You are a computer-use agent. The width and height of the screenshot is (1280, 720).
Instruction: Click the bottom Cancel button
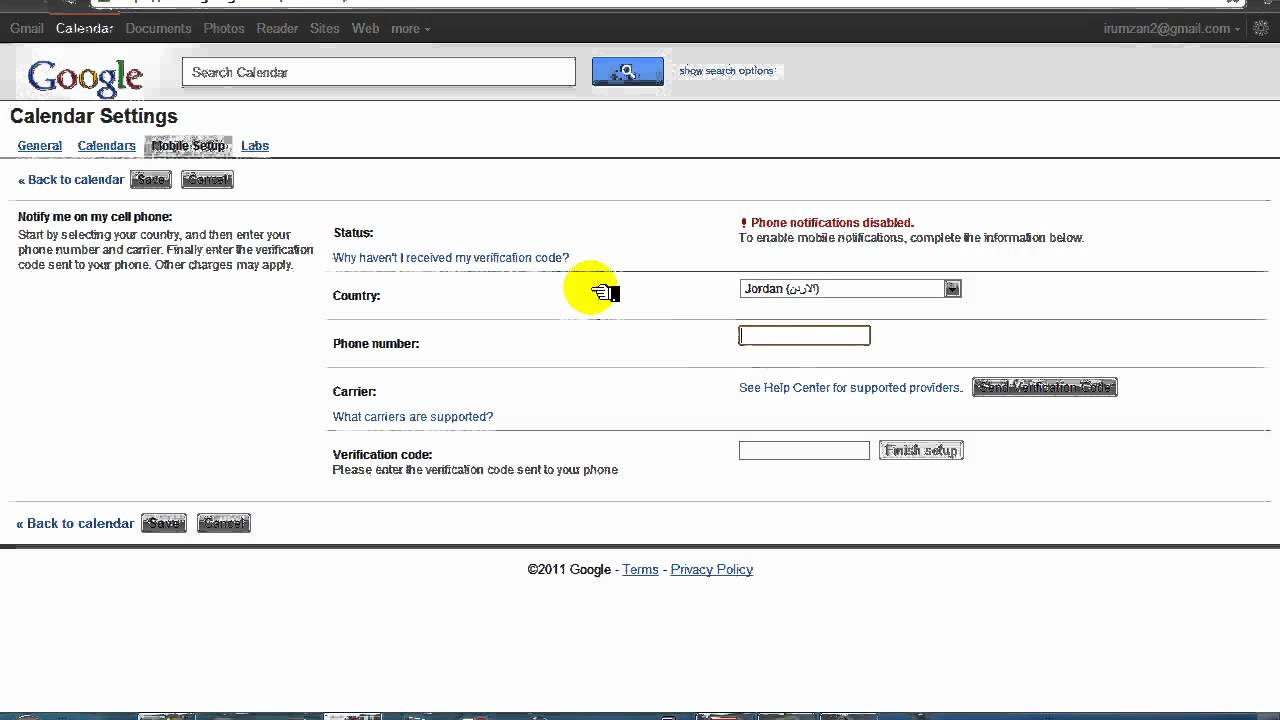point(224,523)
